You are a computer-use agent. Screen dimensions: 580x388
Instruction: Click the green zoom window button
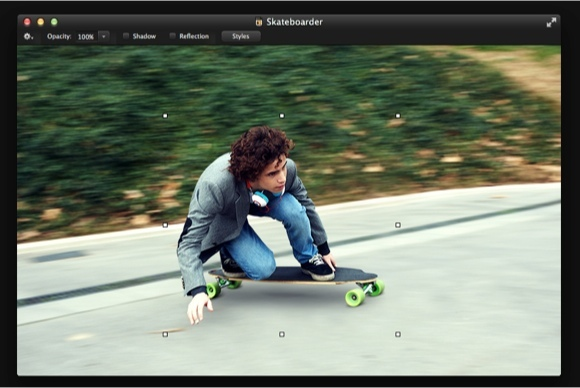[54, 22]
